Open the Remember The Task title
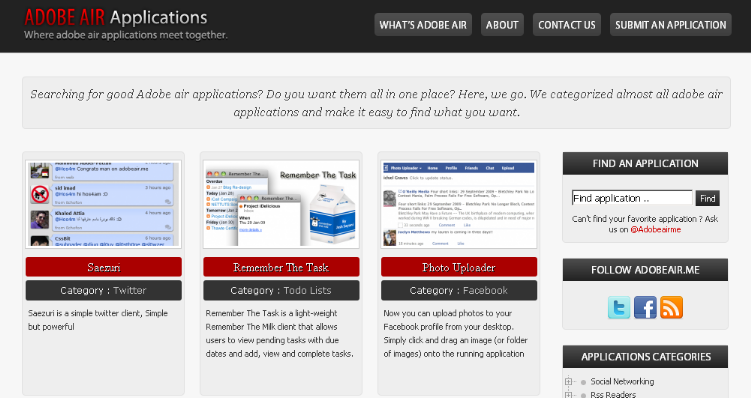751x398 pixels. 281,267
